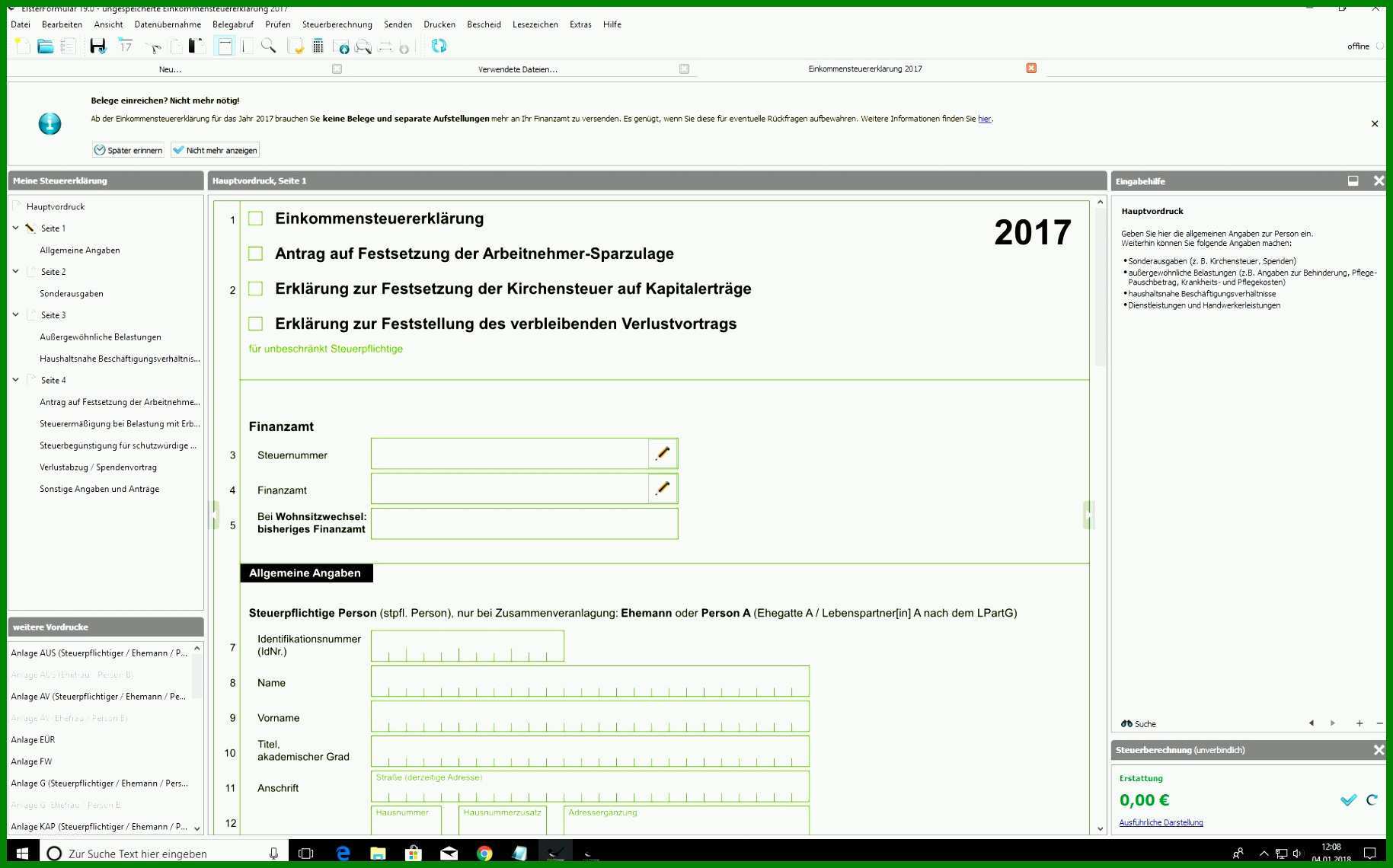The image size is (1393, 868).
Task: Collapse the left panel with side arrow handle
Action: coord(214,515)
